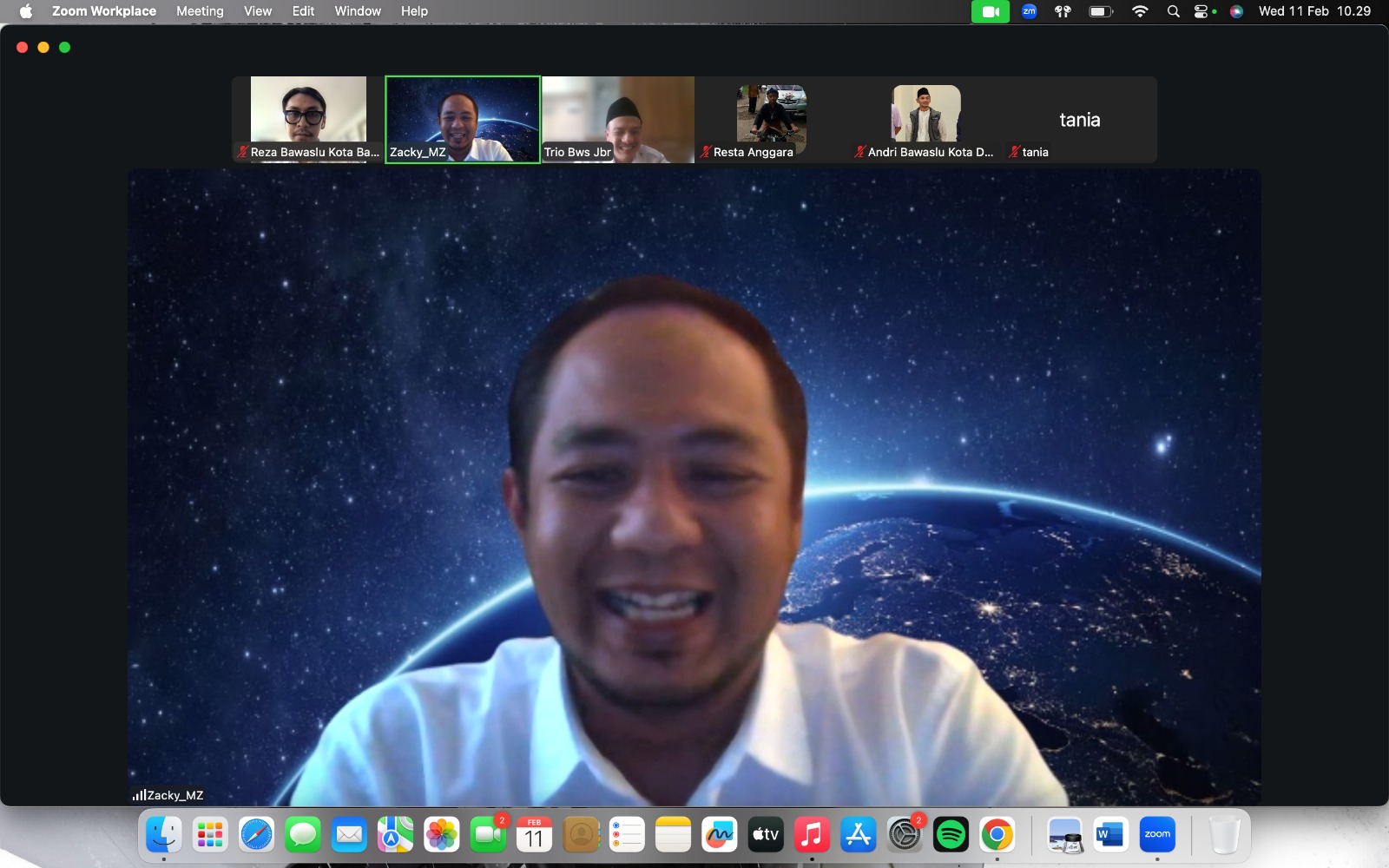Select the Trio Bws Jbr video thumbnail
Image resolution: width=1389 pixels, height=868 pixels.
point(618,119)
